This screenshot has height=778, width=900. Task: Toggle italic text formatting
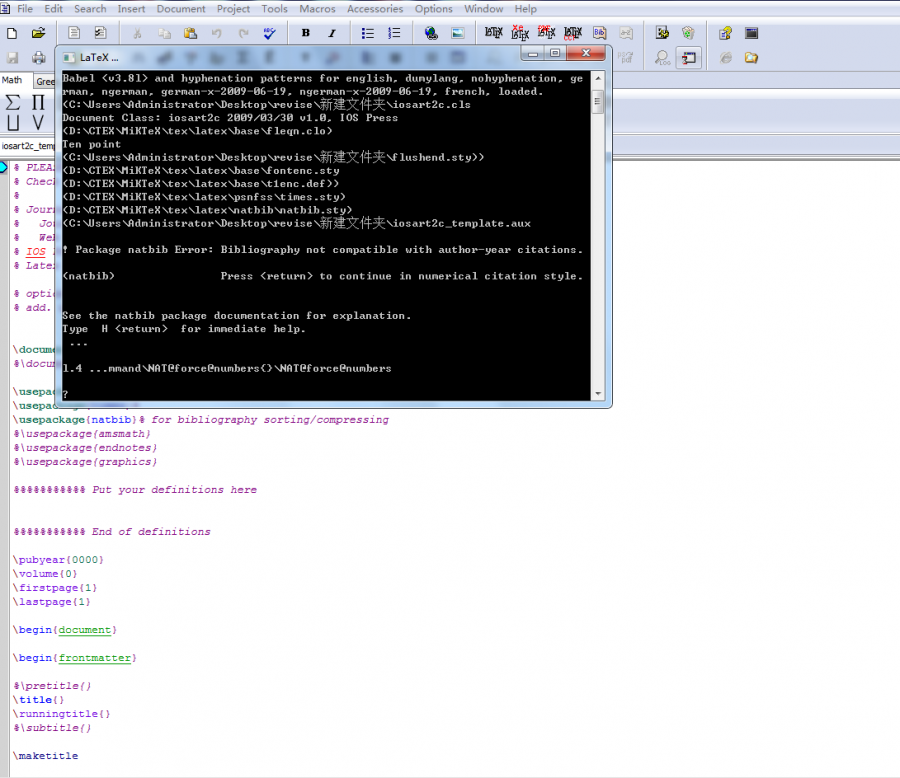(x=332, y=33)
